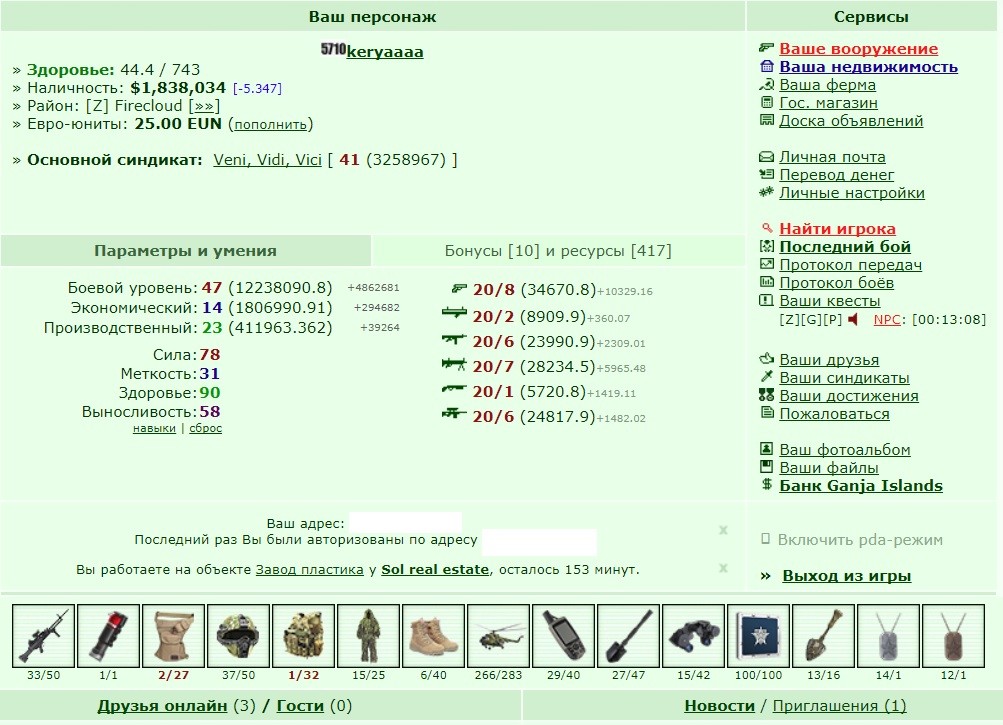This screenshot has width=1003, height=725.
Task: Open Ваше вооружение link
Action: click(x=858, y=49)
